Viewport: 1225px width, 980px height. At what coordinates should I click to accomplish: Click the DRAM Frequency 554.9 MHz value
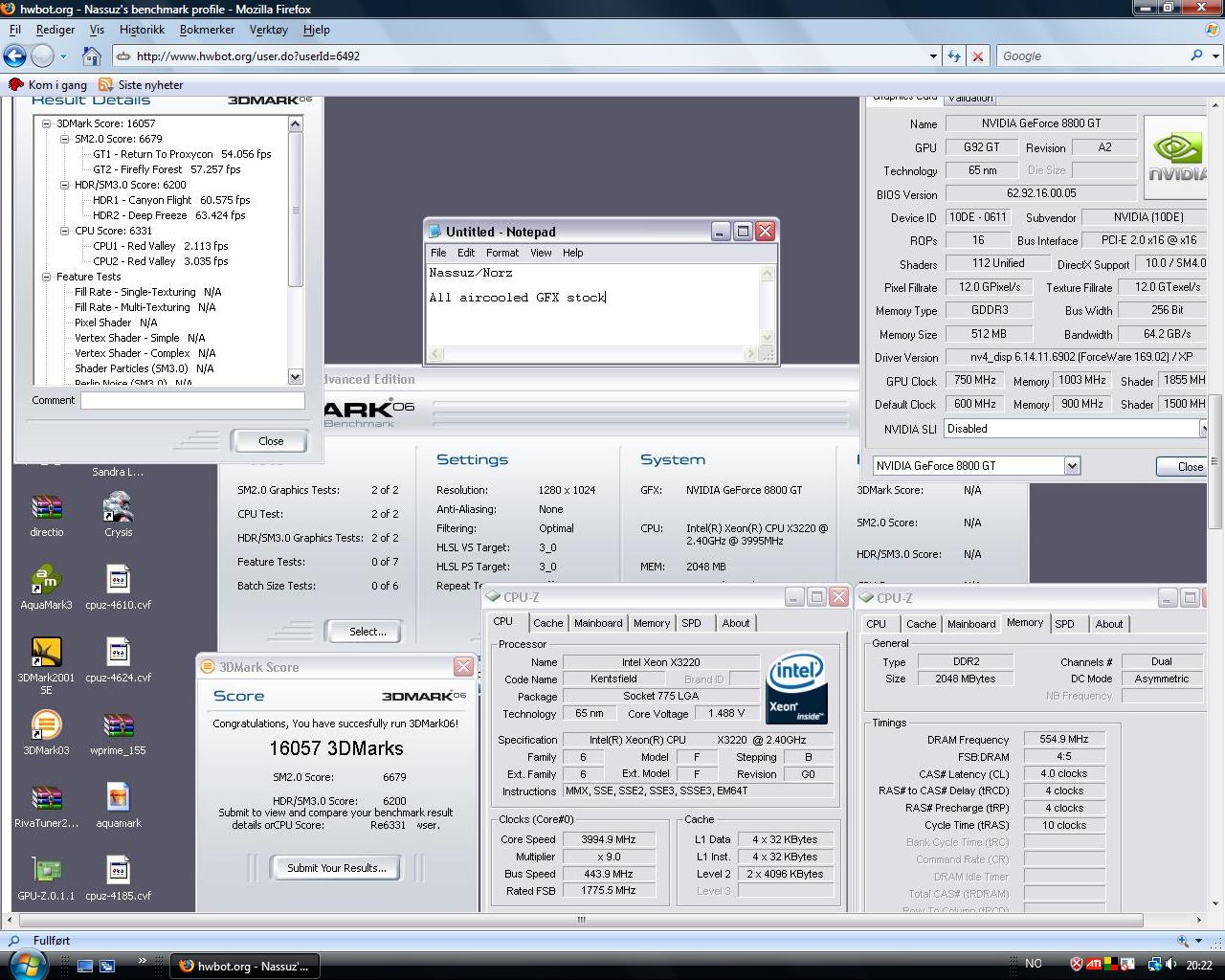[x=1064, y=739]
